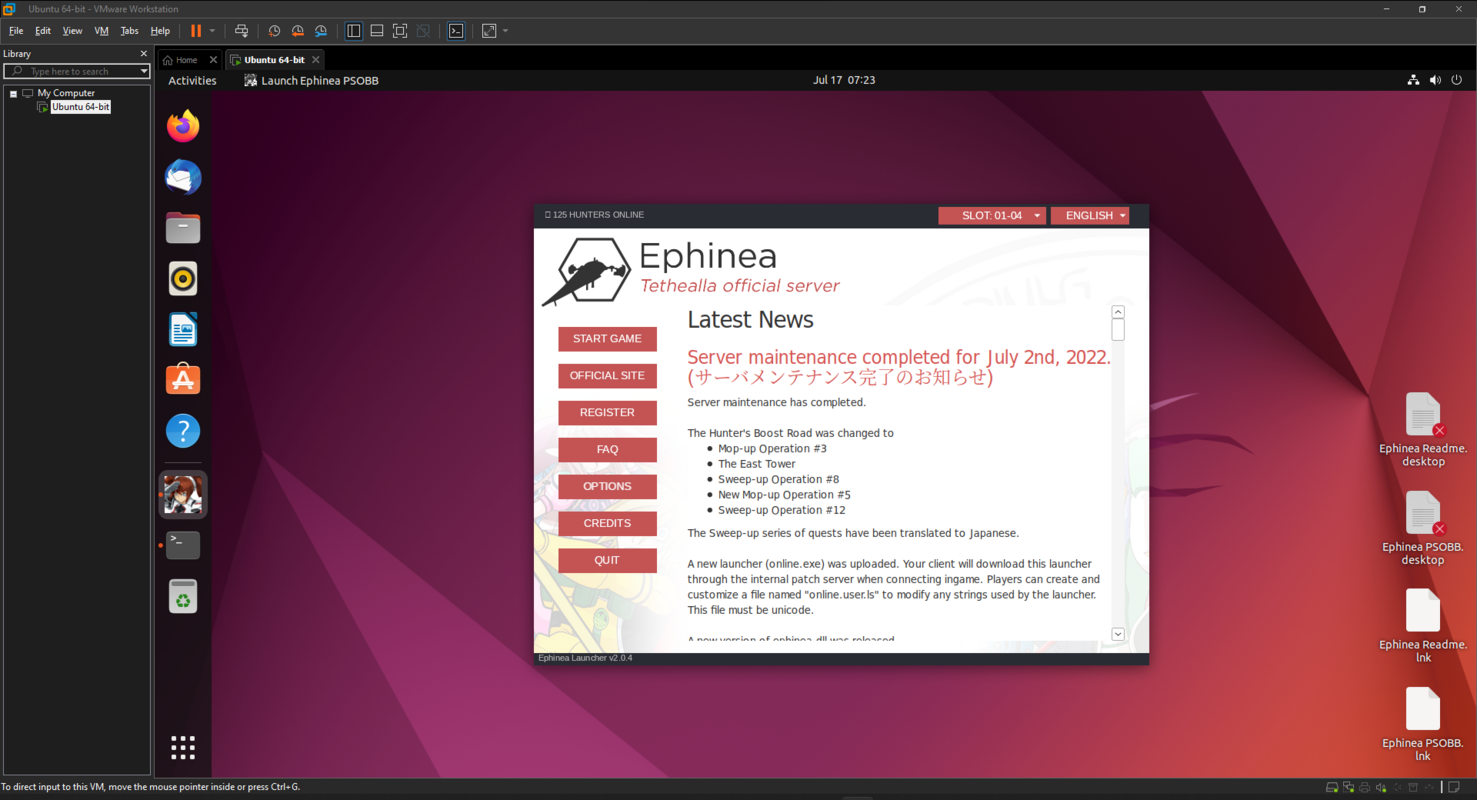Click the sound card status icon
Image resolution: width=1477 pixels, height=800 pixels.
click(1381, 788)
